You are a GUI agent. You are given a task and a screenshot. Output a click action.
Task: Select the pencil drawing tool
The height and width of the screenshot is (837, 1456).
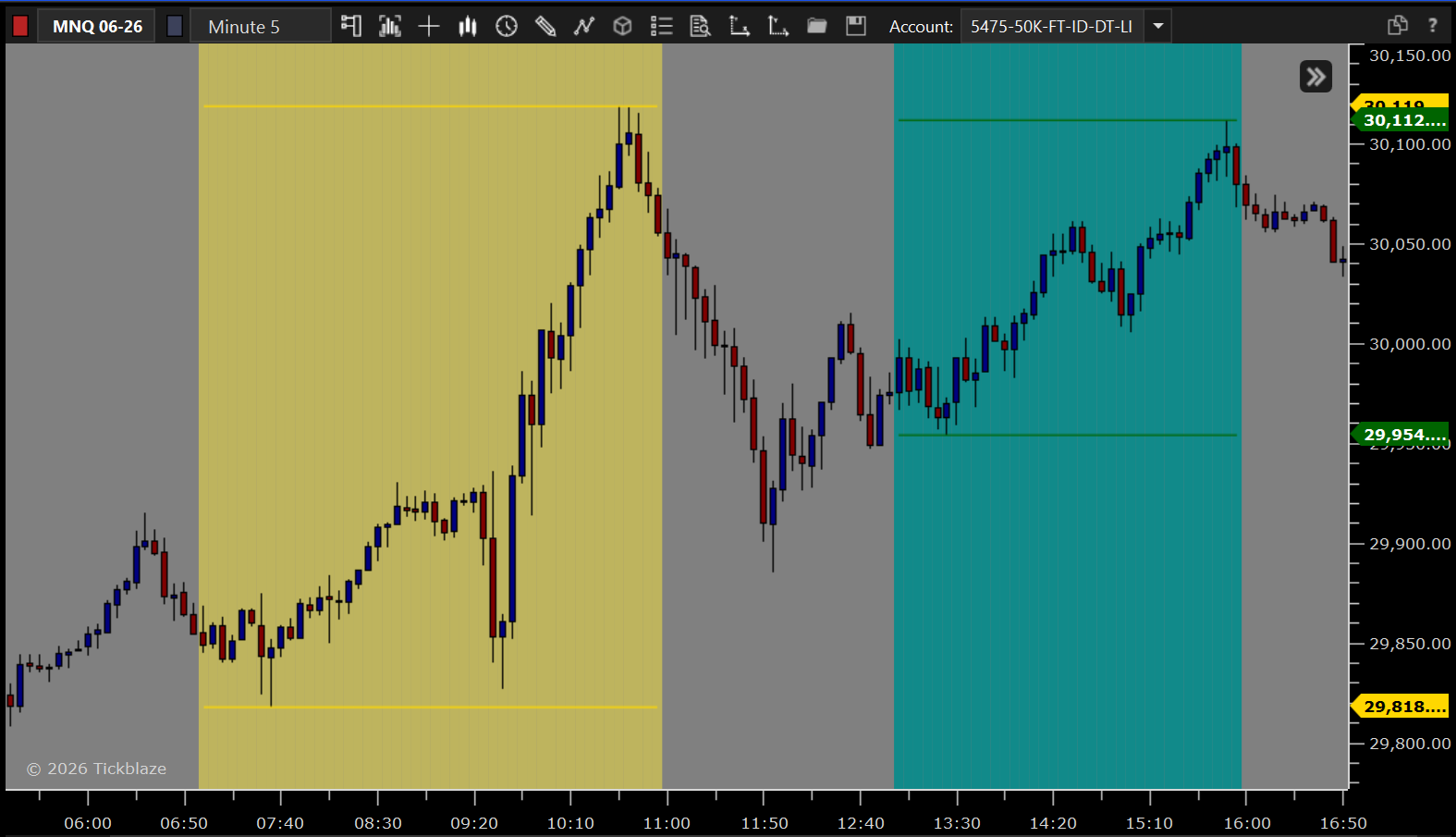[x=545, y=26]
